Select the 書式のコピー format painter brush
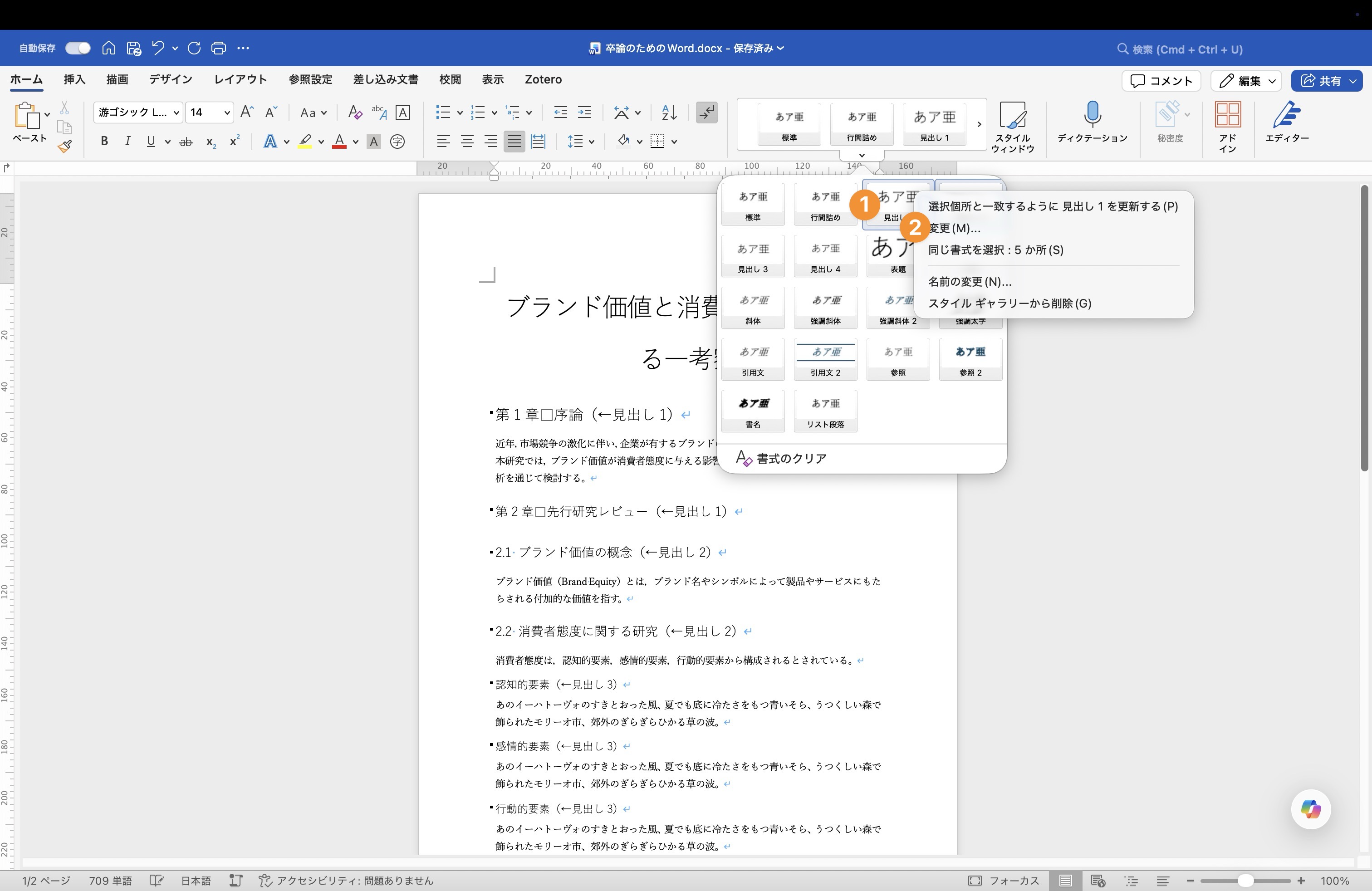The image size is (1372, 891). pyautogui.click(x=65, y=146)
